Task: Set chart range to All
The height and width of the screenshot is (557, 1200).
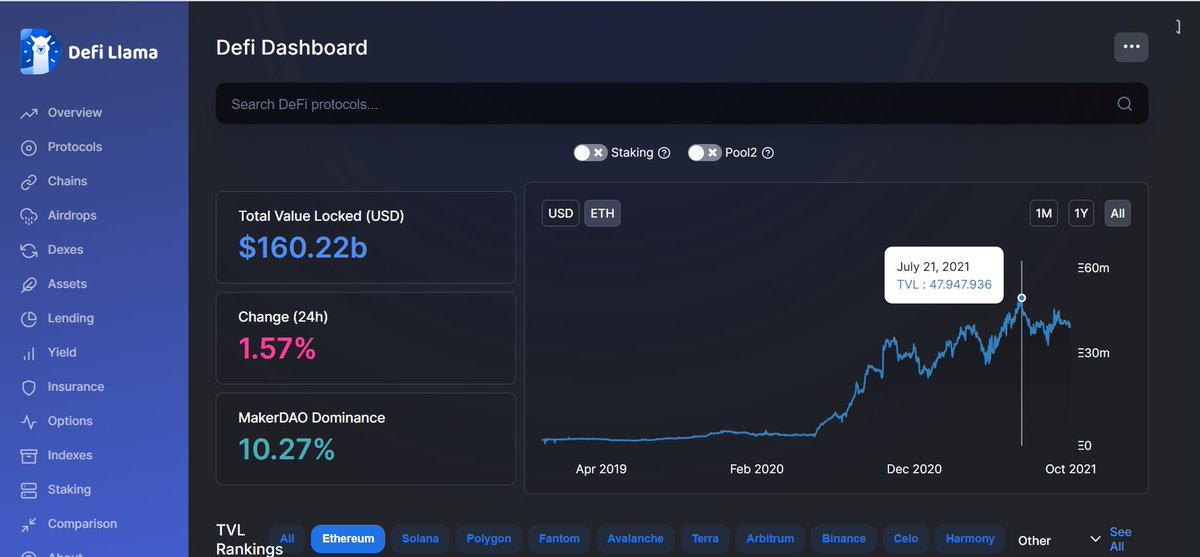Action: [x=1118, y=213]
